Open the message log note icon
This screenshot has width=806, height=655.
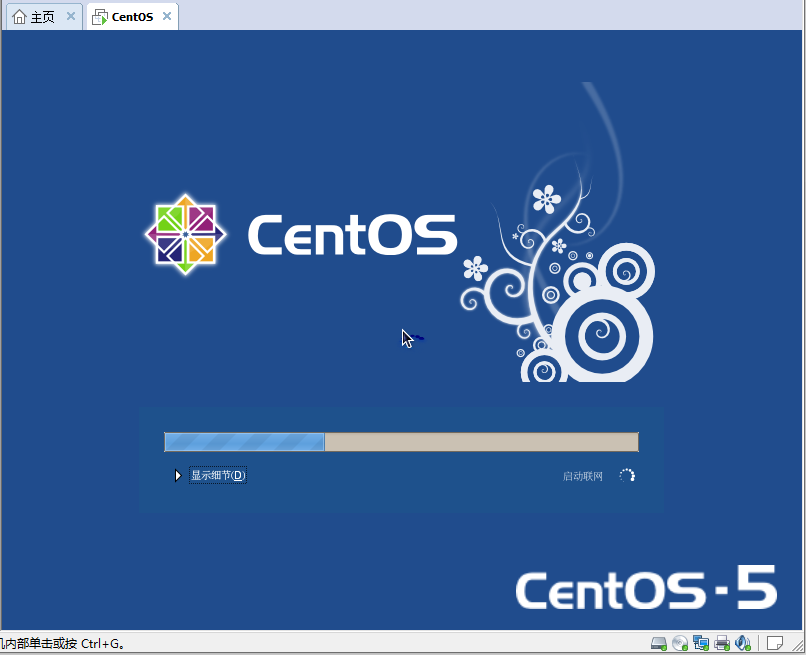[x=775, y=643]
